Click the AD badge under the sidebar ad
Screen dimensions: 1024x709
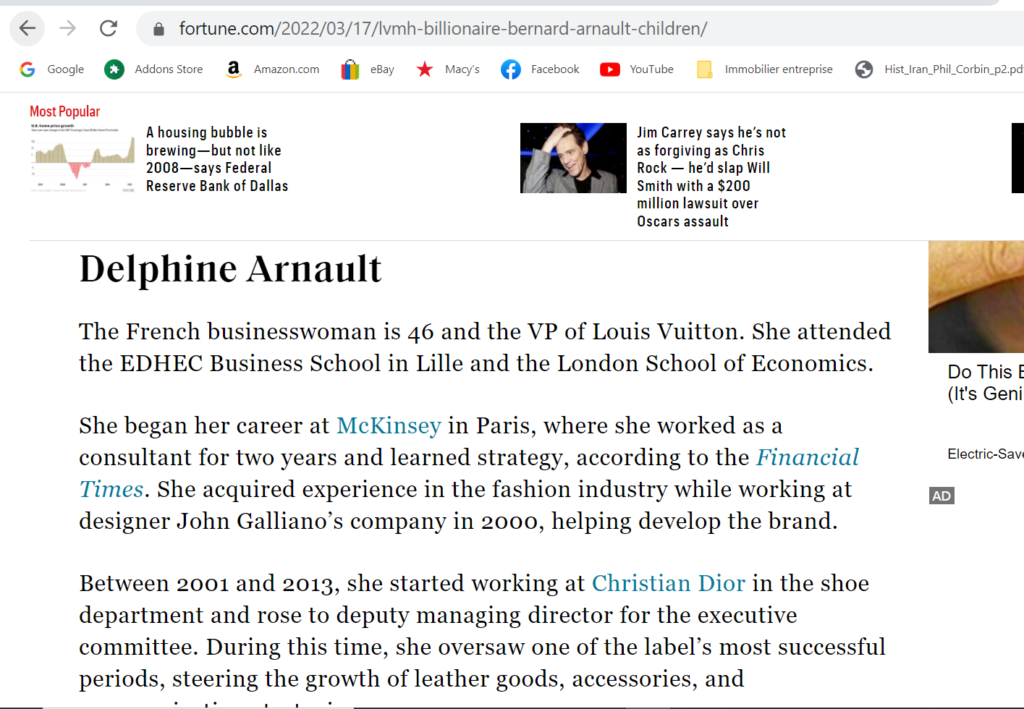coord(942,496)
